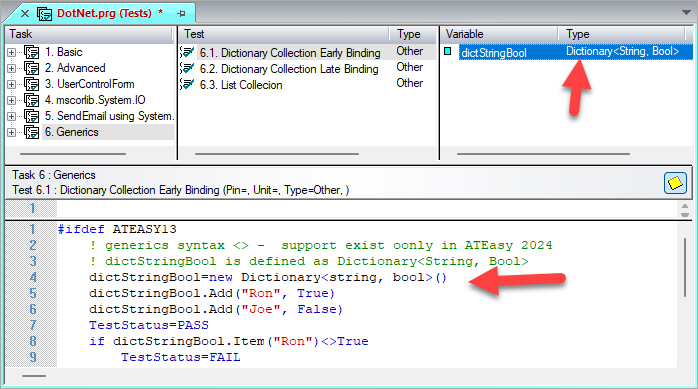This screenshot has height=389, width=698.
Task: Click the Dictionary<String, Bool> type cell
Action: [x=622, y=52]
